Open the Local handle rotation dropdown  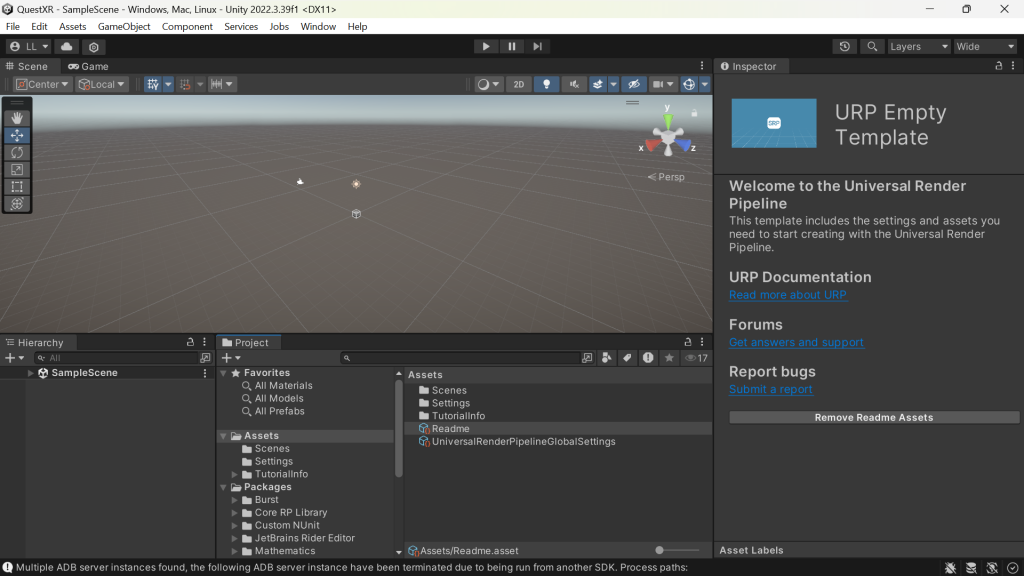(x=101, y=84)
